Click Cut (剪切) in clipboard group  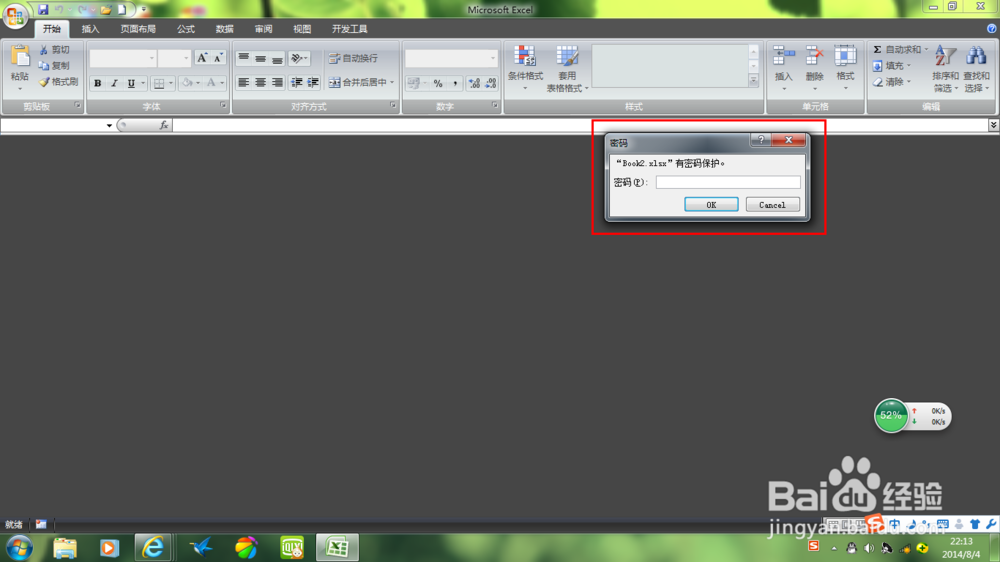coord(55,50)
